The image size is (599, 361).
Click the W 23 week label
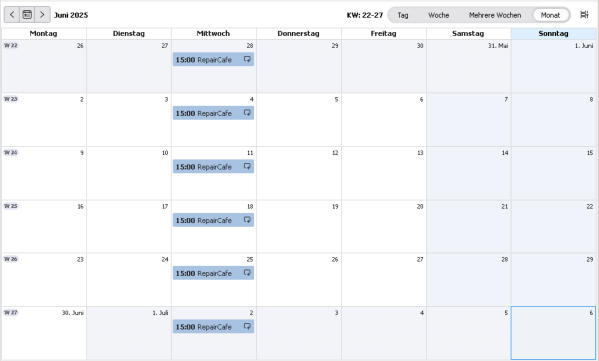(11, 99)
